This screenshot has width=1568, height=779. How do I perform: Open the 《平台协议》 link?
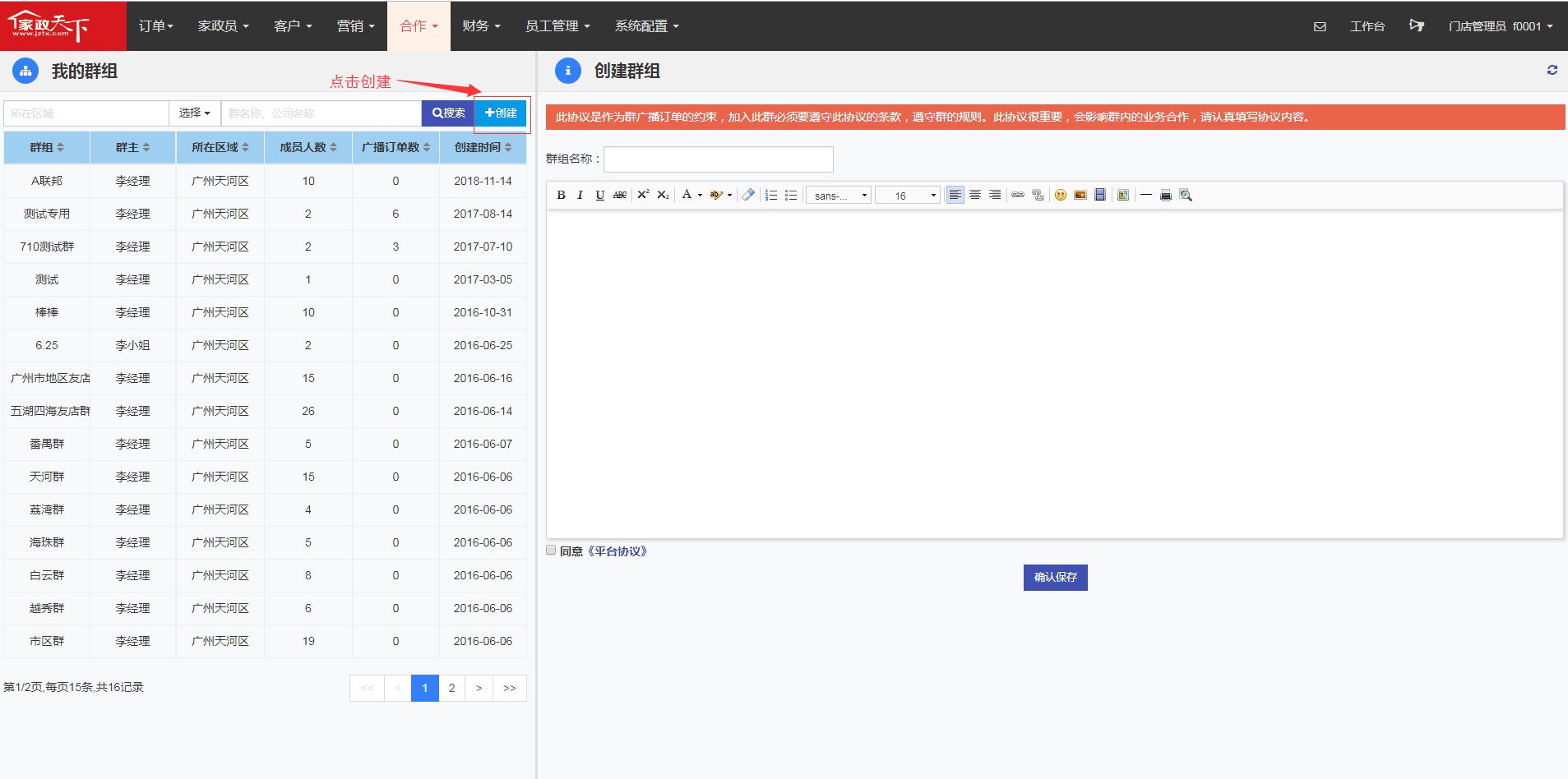(x=617, y=551)
